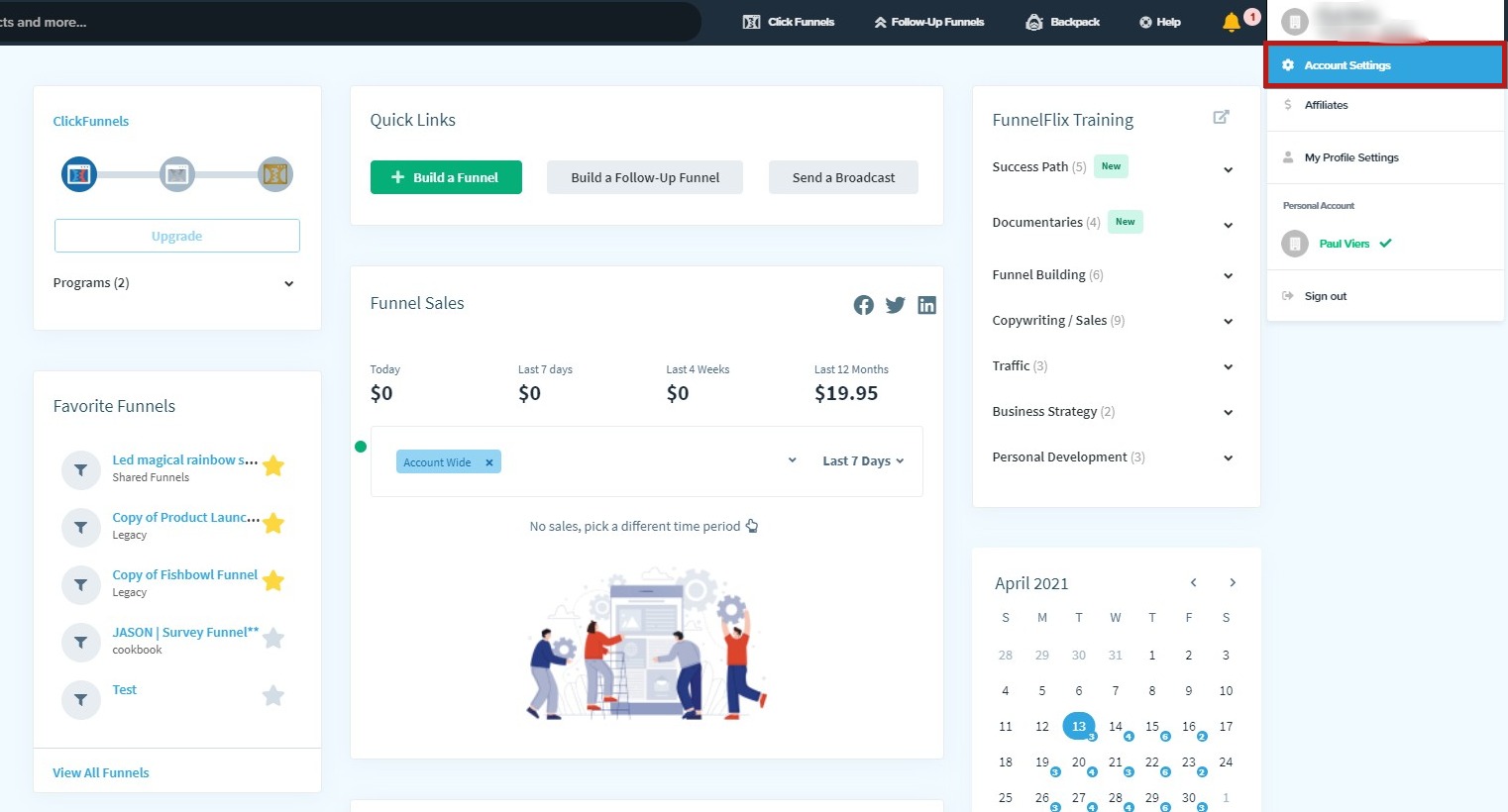The image size is (1508, 812).
Task: Select April 14 in calendar
Action: pos(1116,727)
